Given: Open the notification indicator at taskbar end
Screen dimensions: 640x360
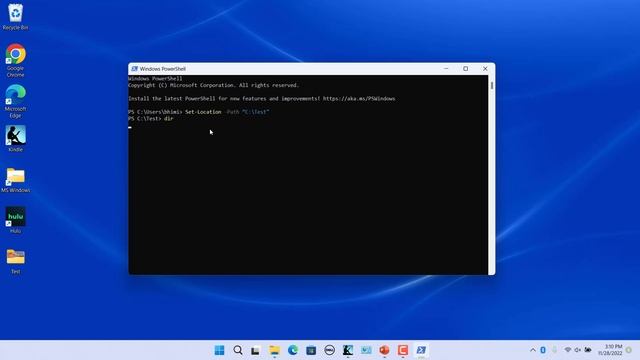Looking at the screenshot, I should pos(629,350).
